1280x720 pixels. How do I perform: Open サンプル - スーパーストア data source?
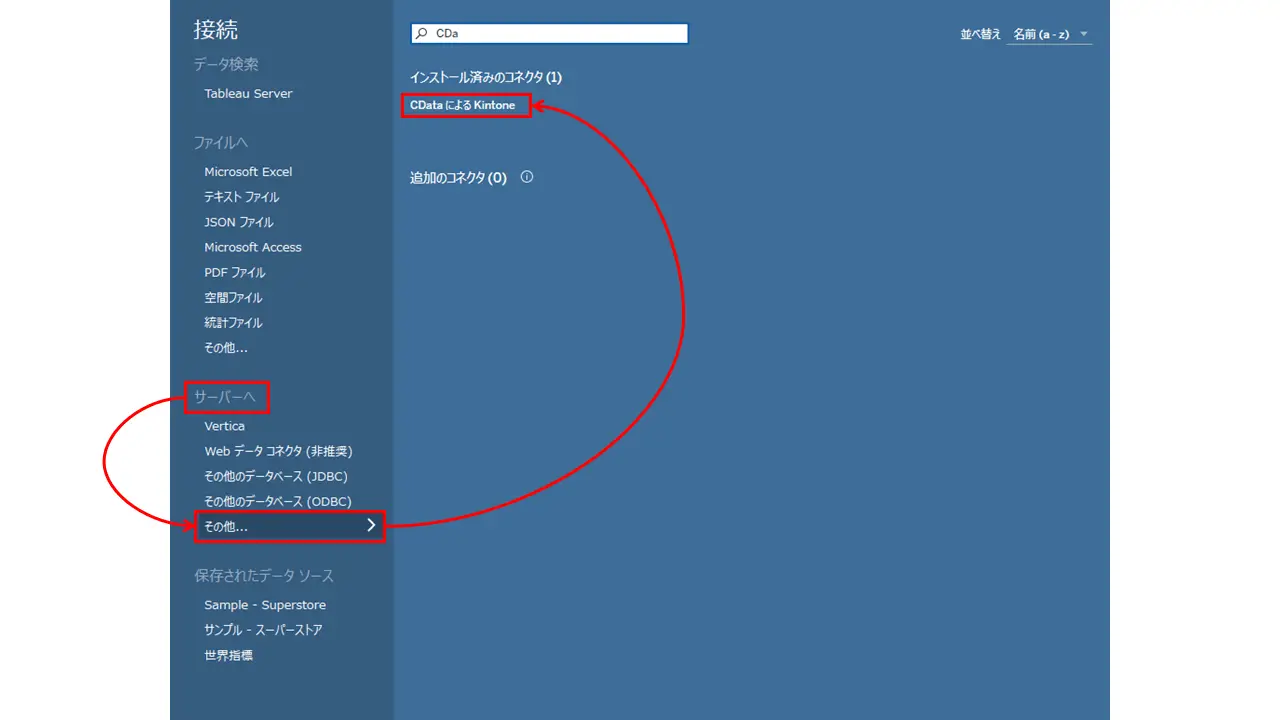pos(263,630)
